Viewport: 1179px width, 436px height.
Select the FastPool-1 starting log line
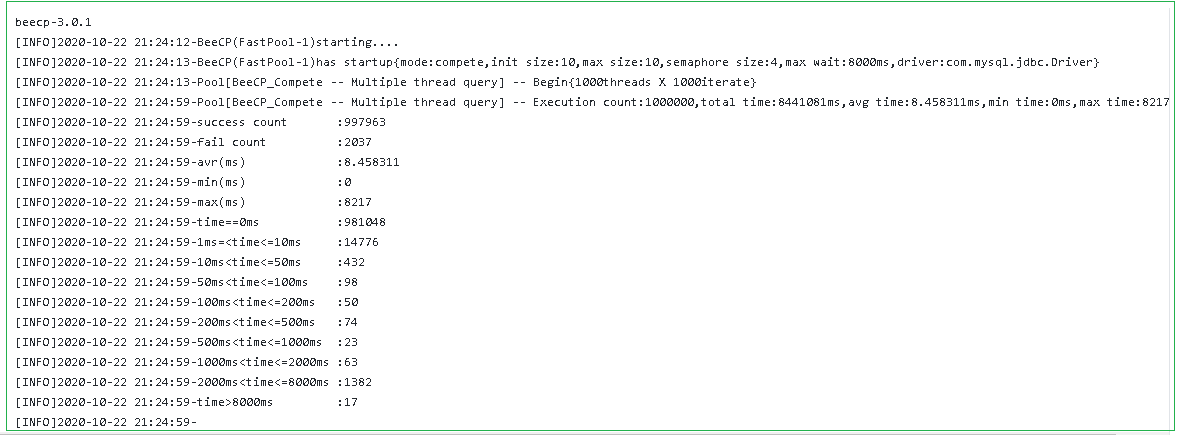(x=207, y=42)
